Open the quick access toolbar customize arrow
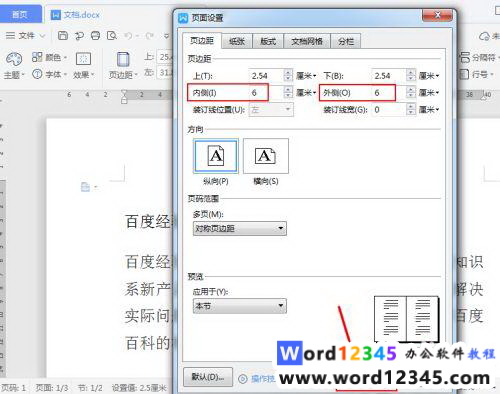 point(166,36)
